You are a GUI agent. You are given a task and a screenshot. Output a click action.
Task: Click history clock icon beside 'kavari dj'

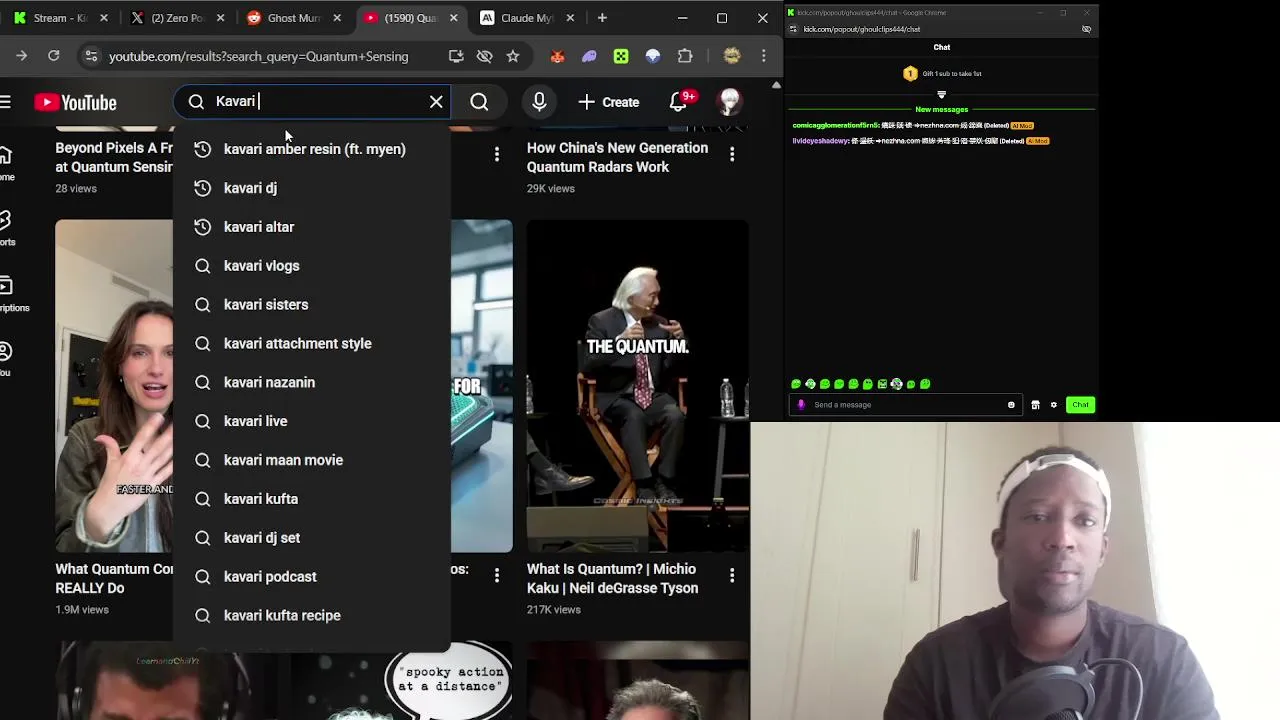tap(202, 188)
